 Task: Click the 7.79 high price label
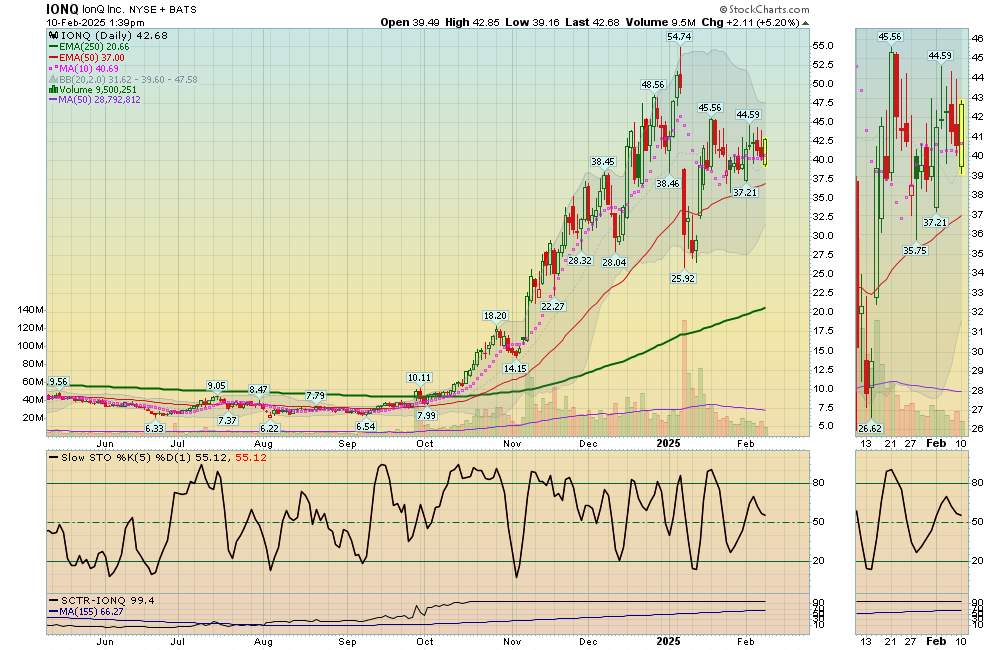(x=315, y=395)
